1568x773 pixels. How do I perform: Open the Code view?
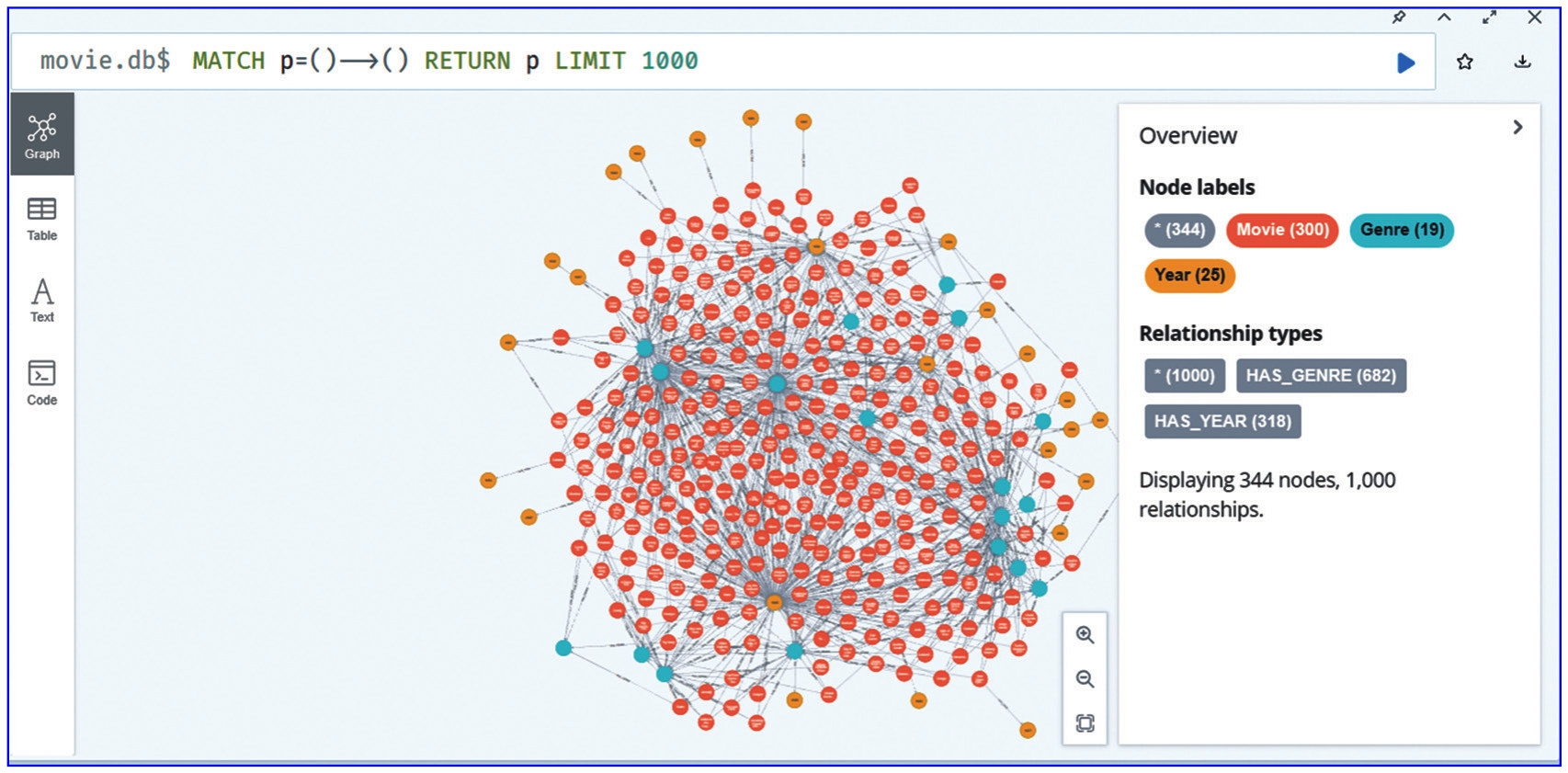coord(42,382)
